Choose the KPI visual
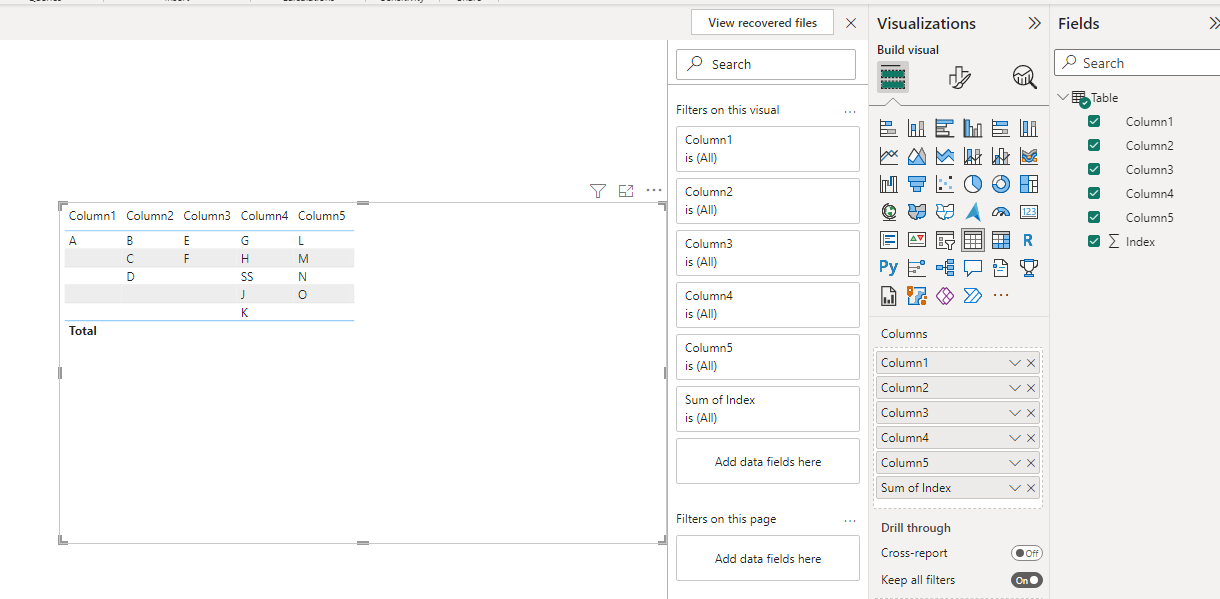Screen dimensions: 1220x599 [917, 240]
